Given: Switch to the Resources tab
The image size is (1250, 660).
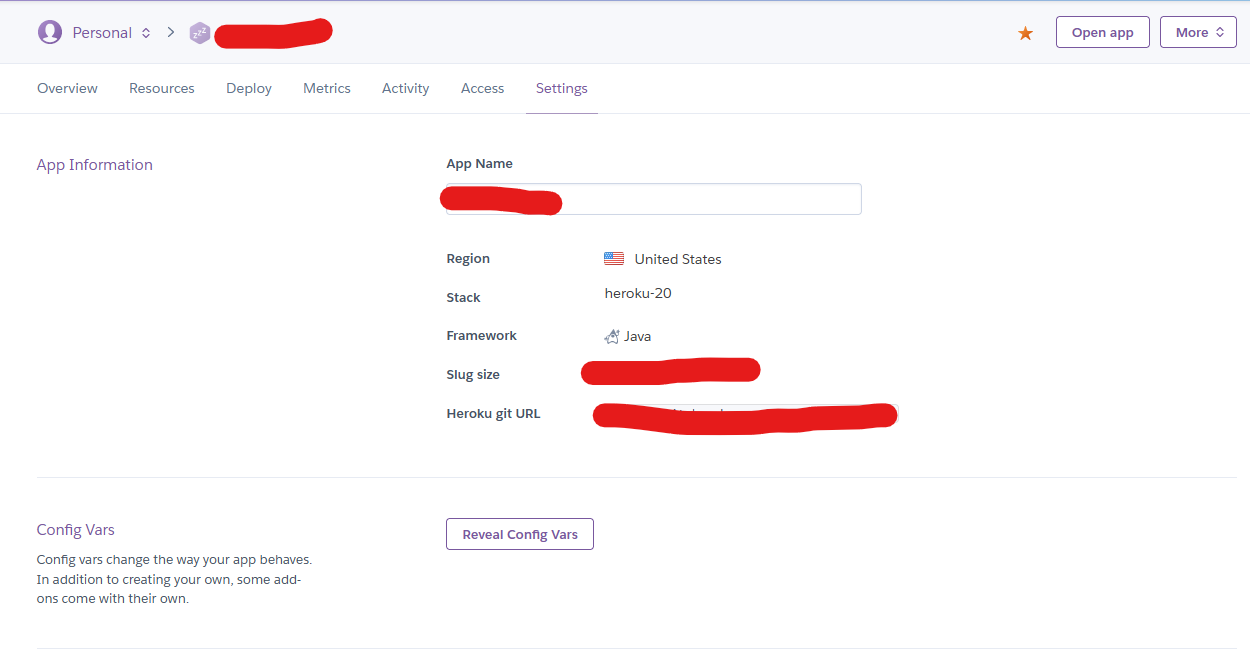Looking at the screenshot, I should point(162,88).
